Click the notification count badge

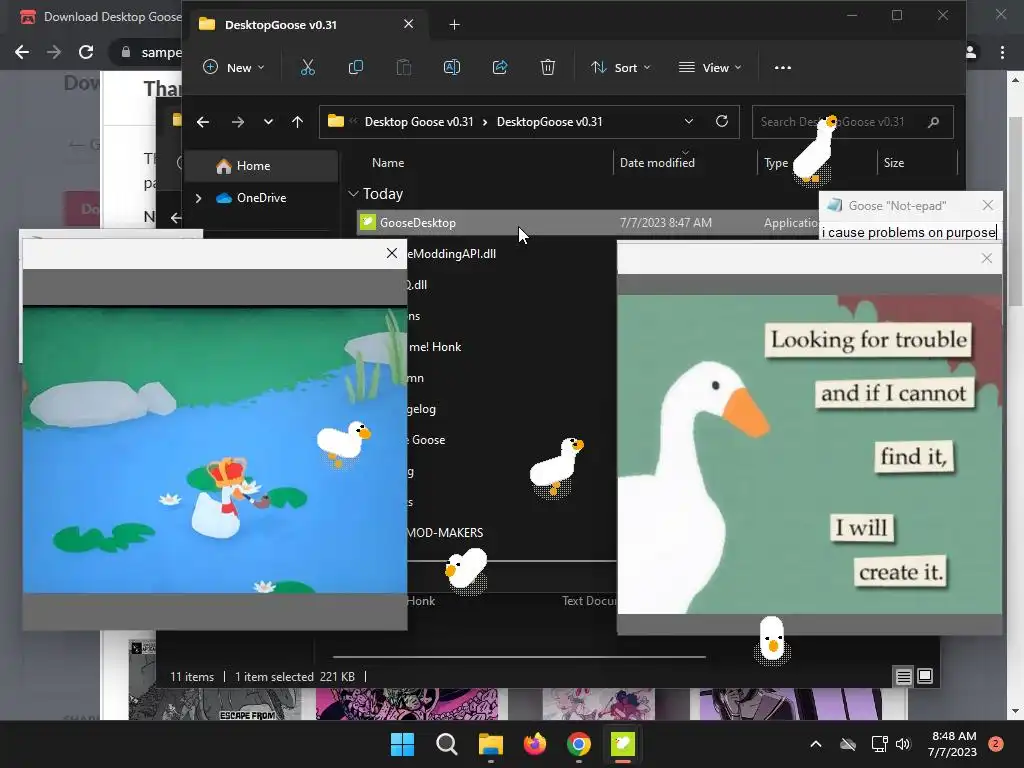point(995,744)
